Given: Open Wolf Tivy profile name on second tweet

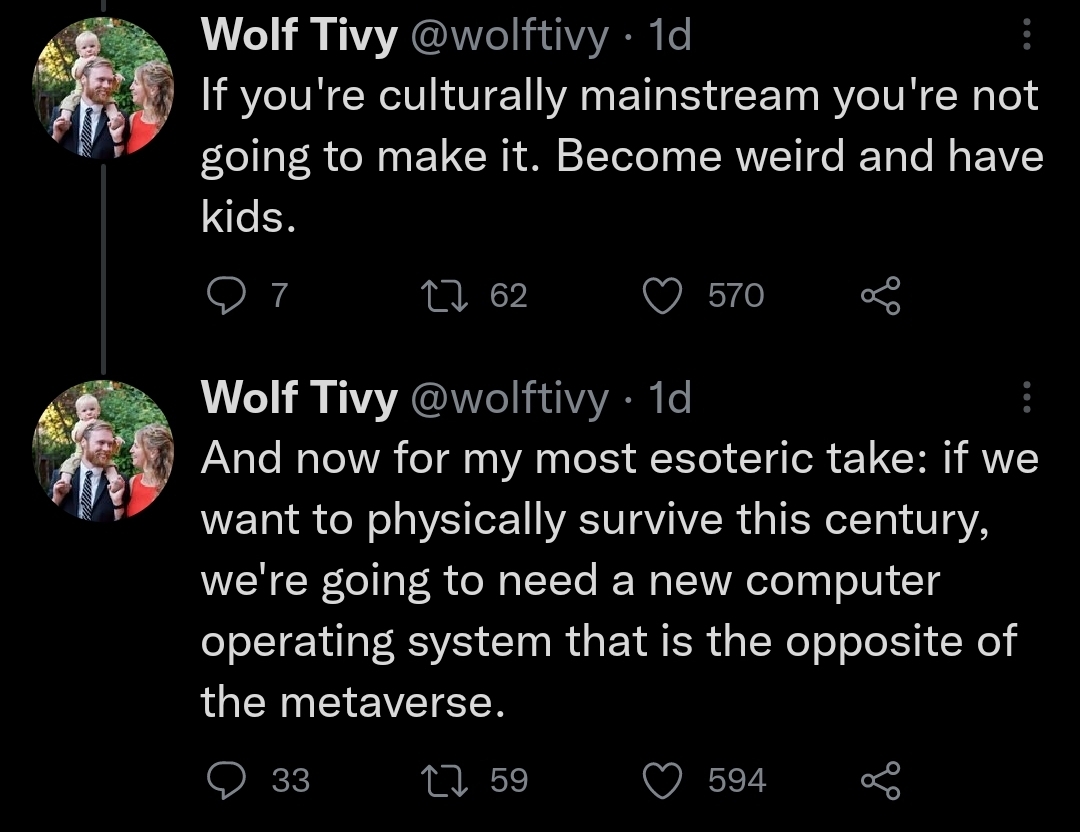Looking at the screenshot, I should (299, 399).
